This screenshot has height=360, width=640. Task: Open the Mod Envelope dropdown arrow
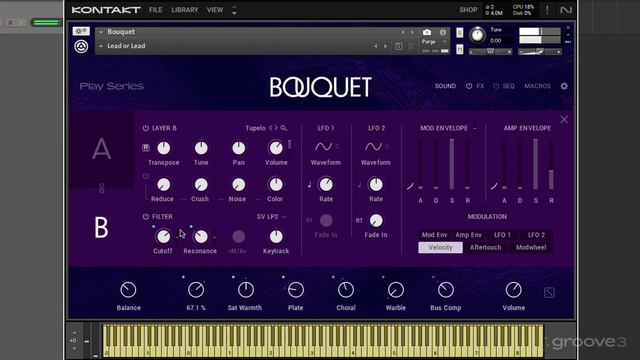[x=475, y=128]
